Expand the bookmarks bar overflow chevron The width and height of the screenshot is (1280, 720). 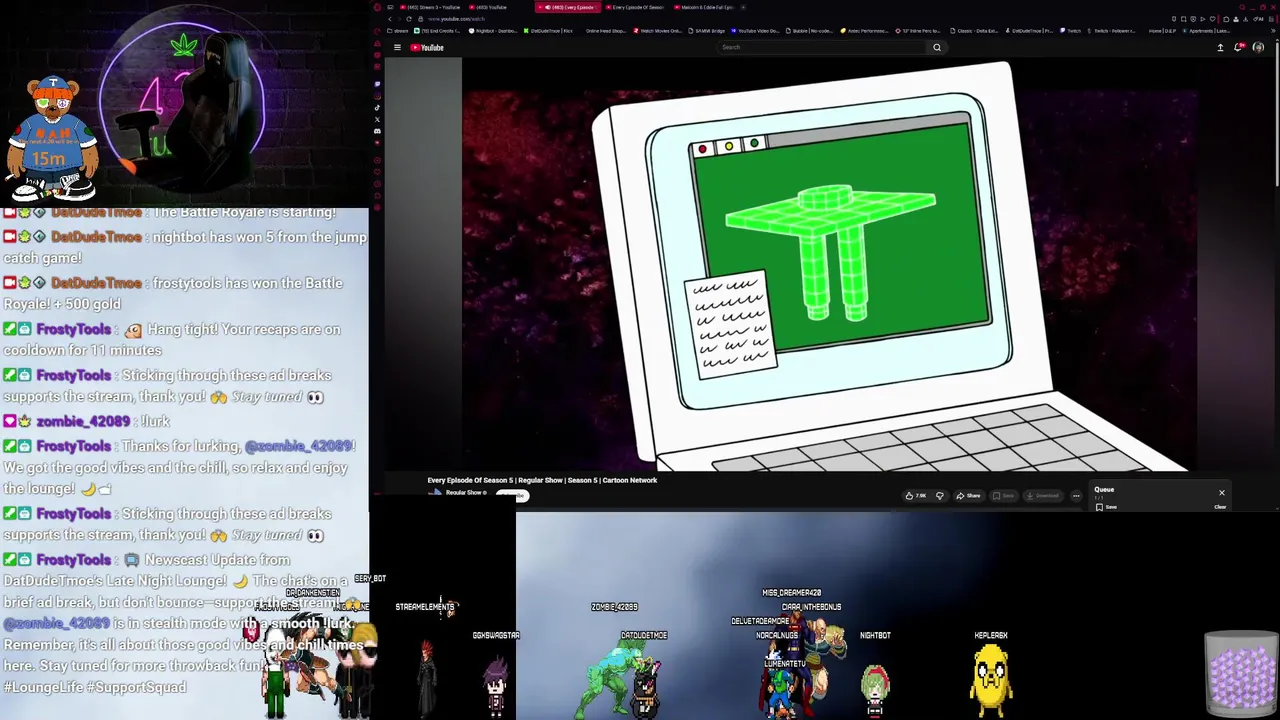[x=1273, y=31]
